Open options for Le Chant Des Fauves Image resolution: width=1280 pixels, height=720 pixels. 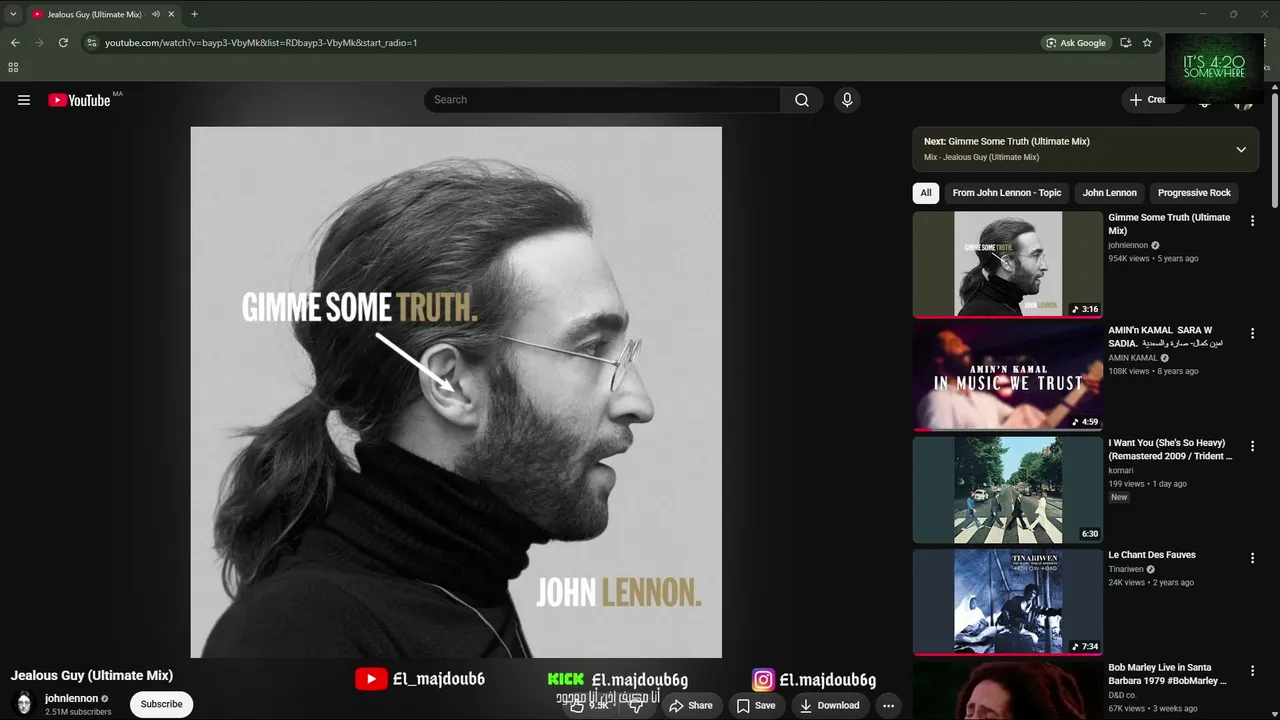point(1252,558)
